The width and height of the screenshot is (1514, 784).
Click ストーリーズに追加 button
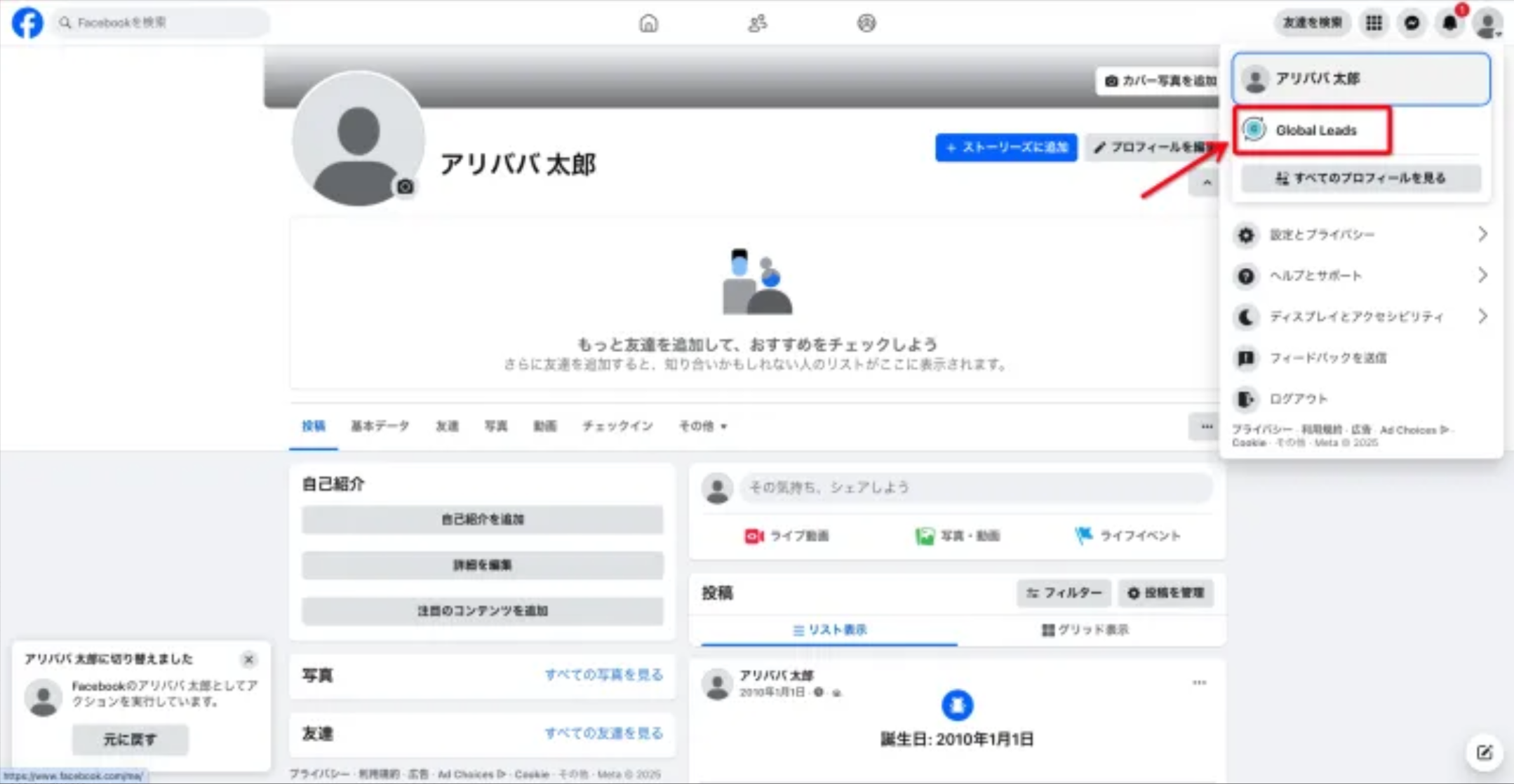(x=1006, y=147)
